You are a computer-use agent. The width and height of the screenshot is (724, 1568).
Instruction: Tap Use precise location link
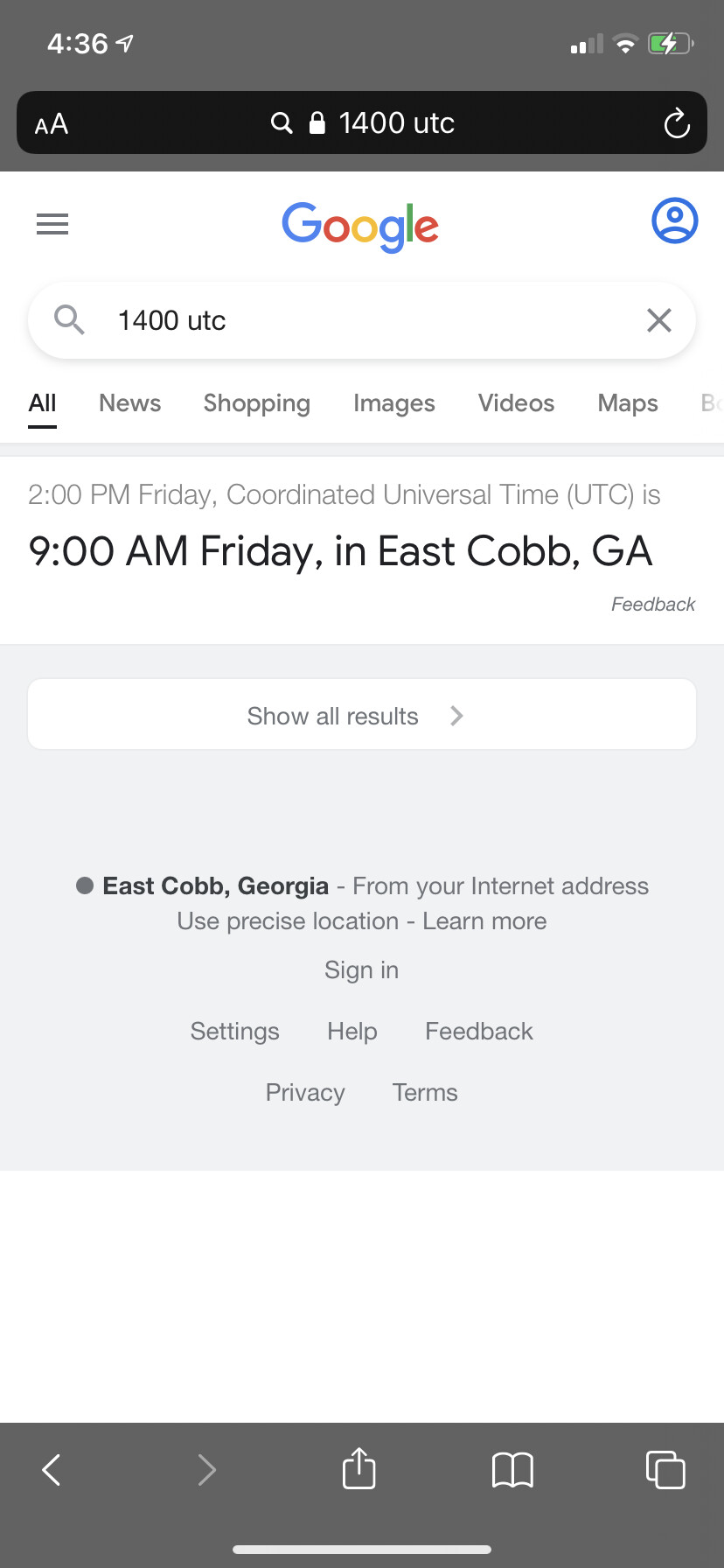(288, 921)
